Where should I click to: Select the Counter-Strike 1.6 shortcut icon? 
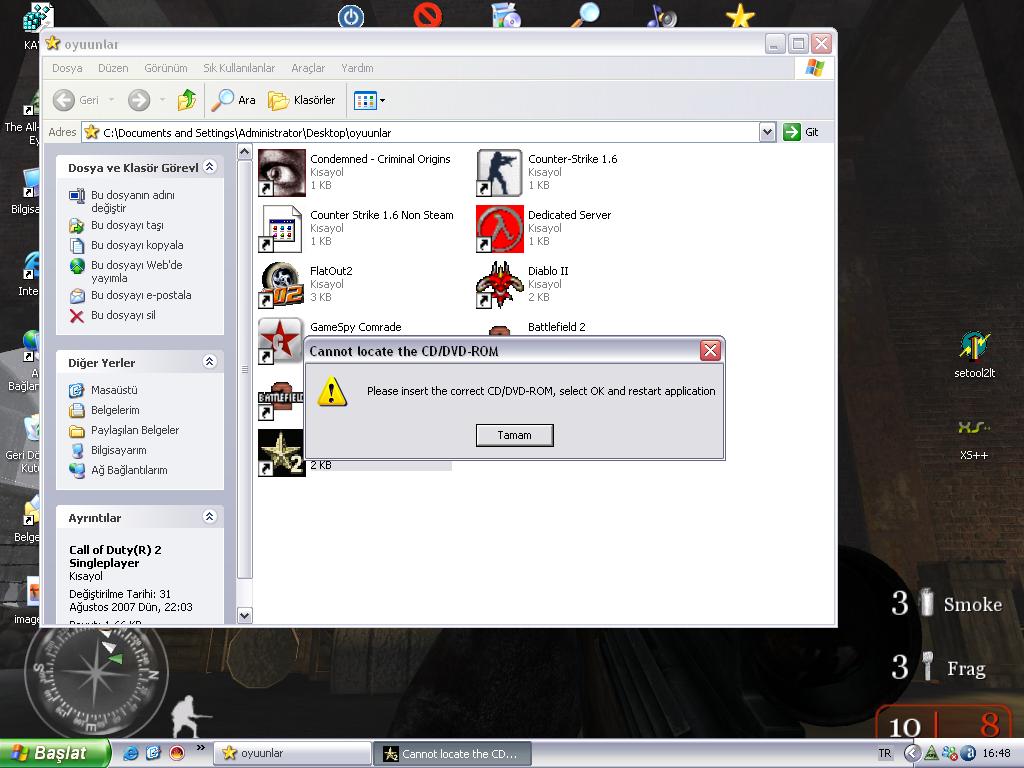pyautogui.click(x=500, y=172)
